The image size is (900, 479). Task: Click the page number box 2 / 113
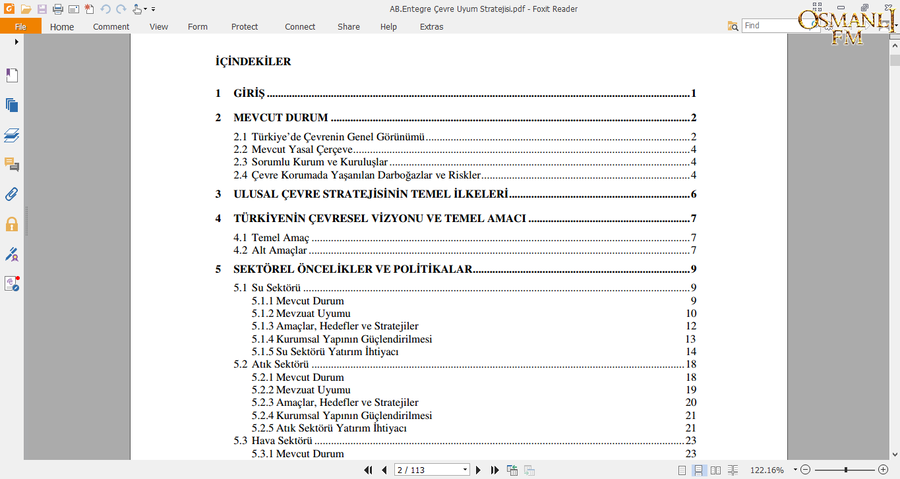tap(427, 470)
